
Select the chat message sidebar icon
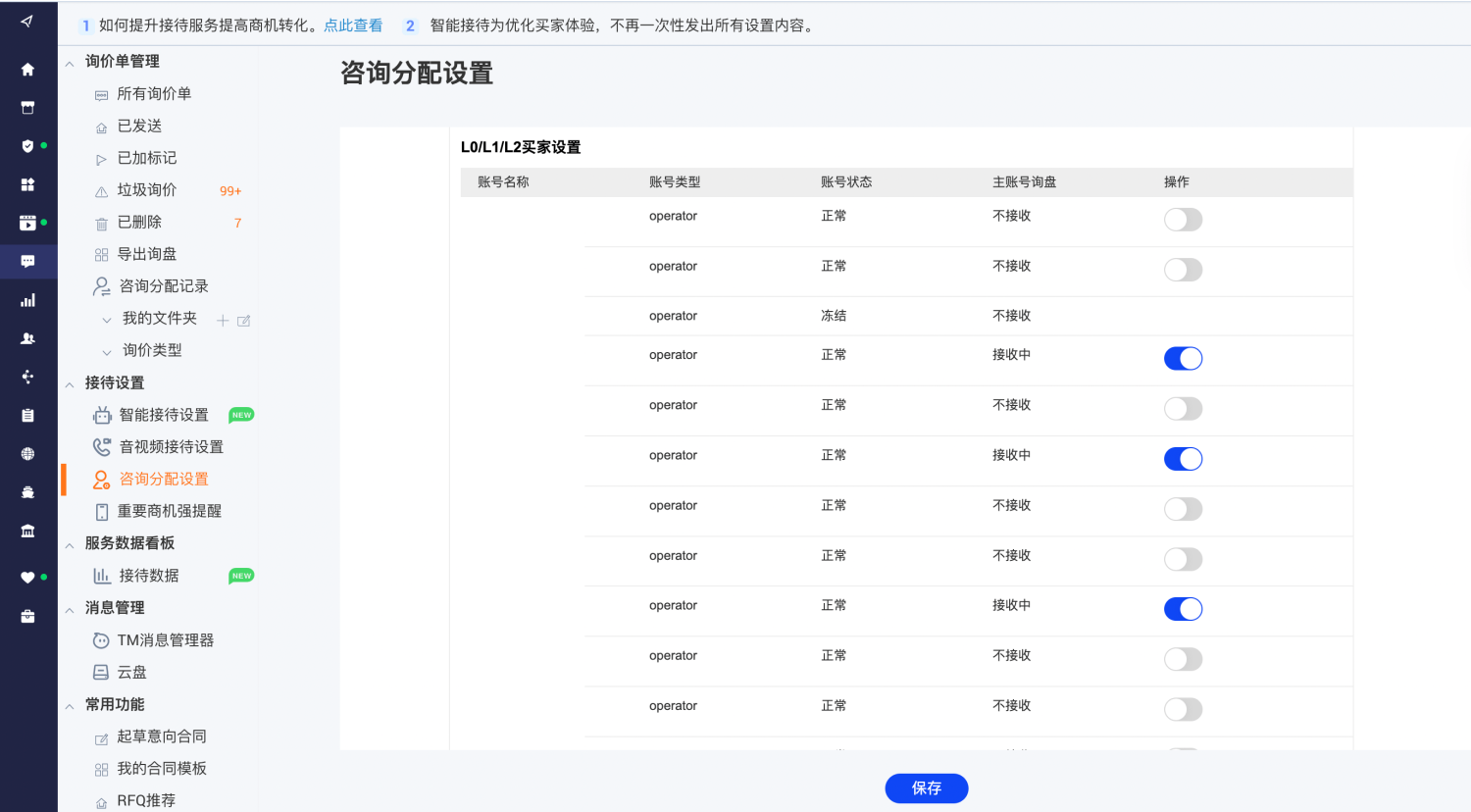[x=27, y=262]
